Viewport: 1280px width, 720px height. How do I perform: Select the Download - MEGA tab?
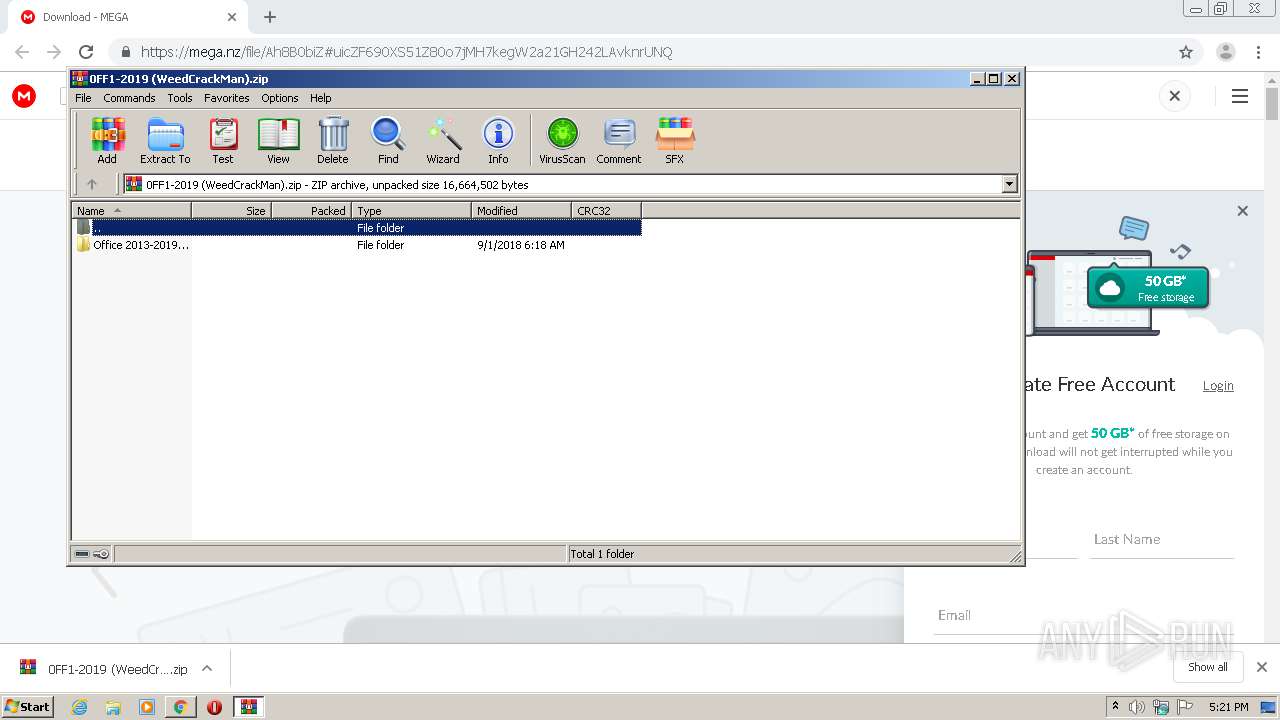click(128, 17)
